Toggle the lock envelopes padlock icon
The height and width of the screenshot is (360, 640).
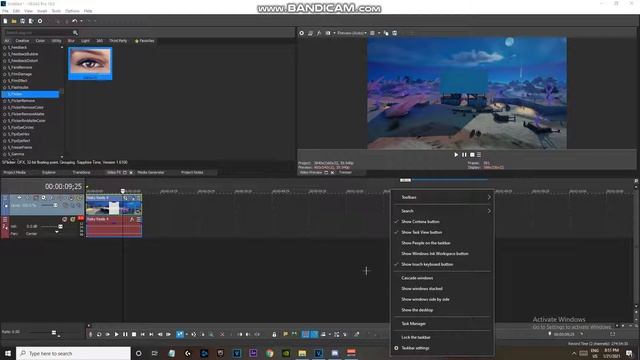point(274,334)
